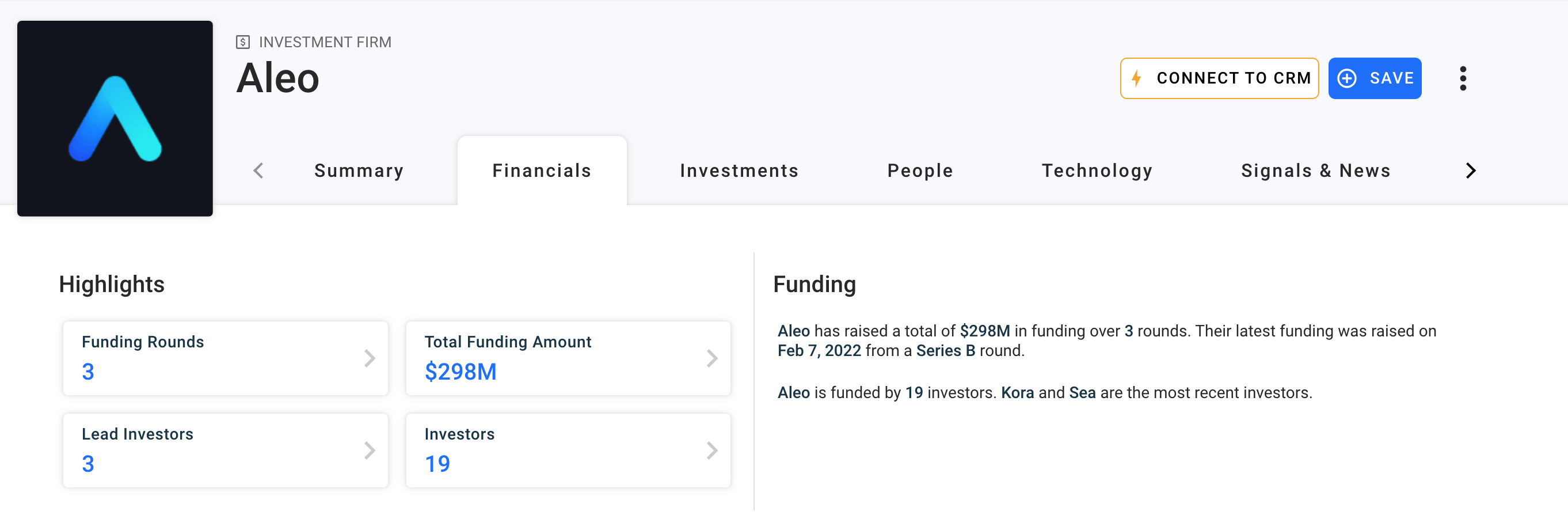Open the Kora investor link

coord(1017,393)
